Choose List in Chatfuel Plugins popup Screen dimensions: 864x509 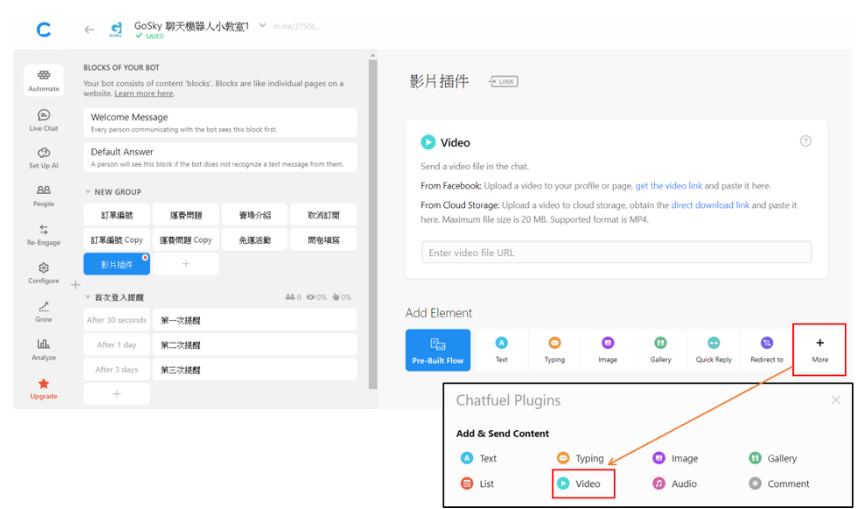pyautogui.click(x=477, y=484)
